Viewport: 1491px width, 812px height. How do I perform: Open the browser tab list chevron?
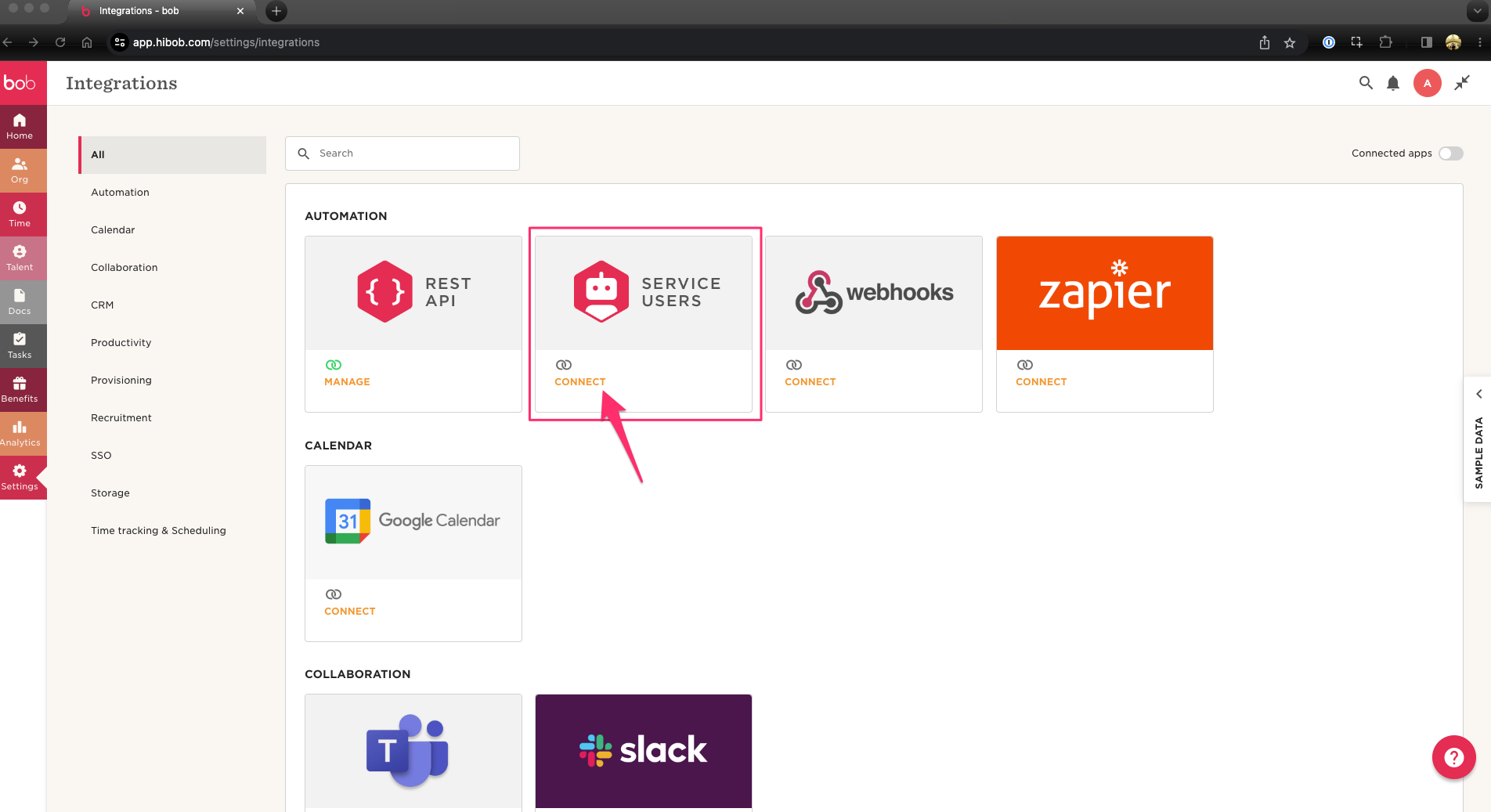(x=1476, y=11)
